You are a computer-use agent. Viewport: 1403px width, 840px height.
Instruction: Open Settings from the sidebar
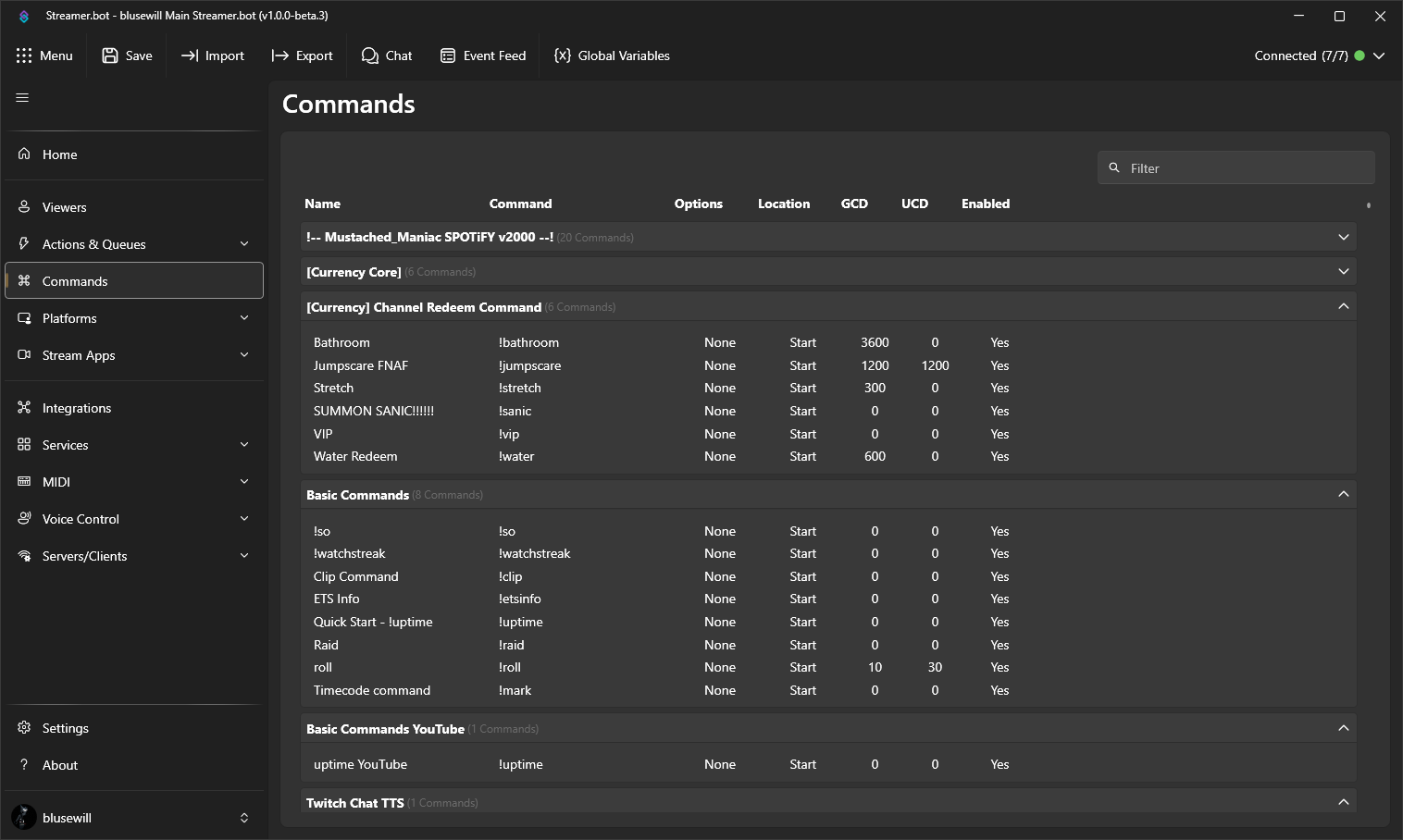65,728
